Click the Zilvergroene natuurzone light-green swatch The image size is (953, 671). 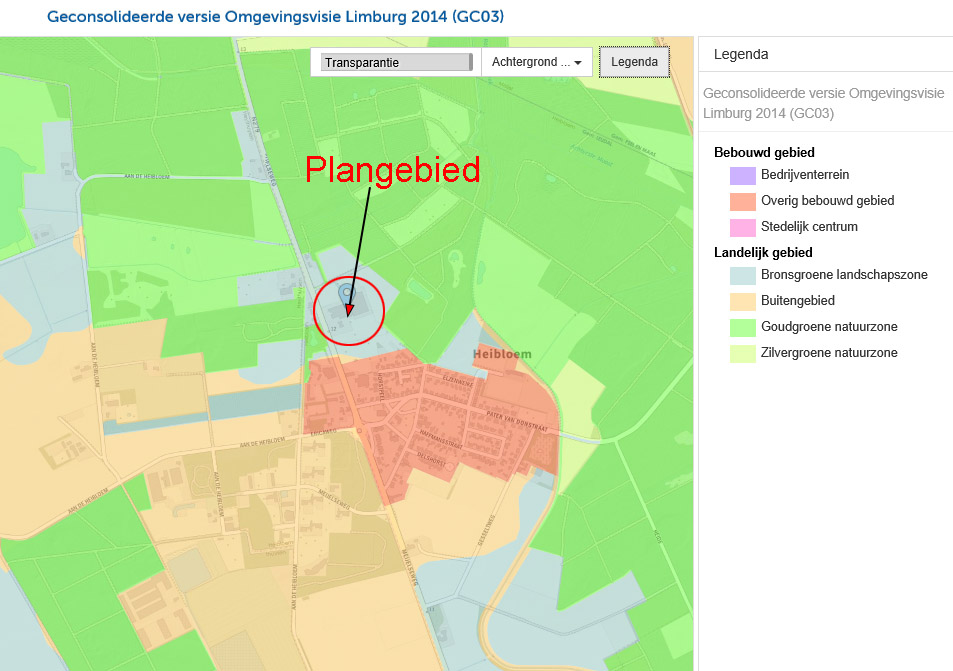[742, 353]
